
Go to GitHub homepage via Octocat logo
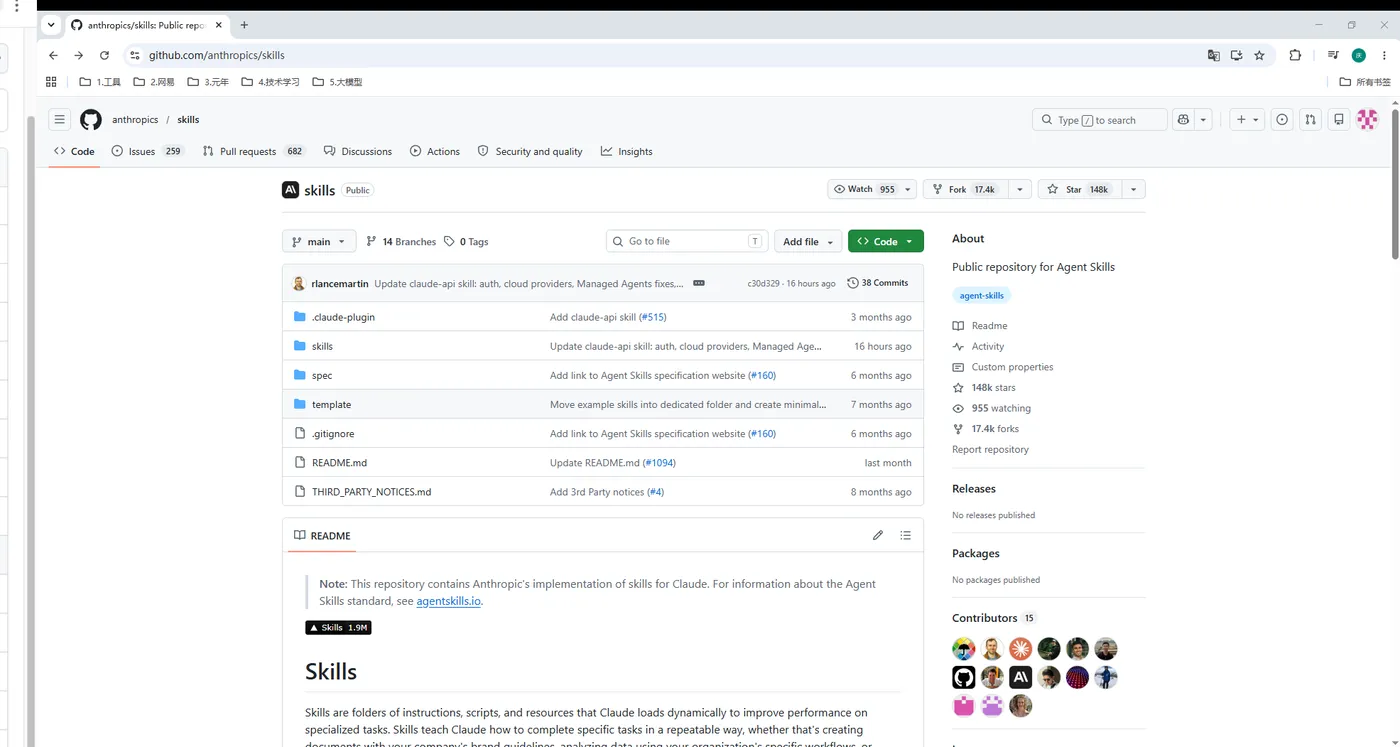91,120
